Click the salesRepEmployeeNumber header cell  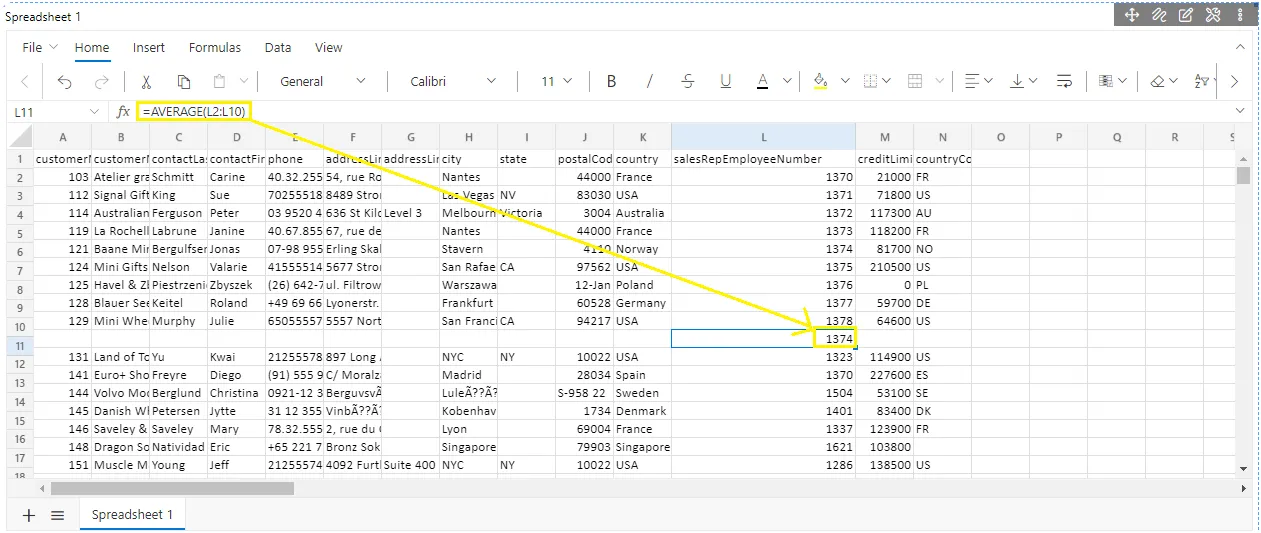[x=763, y=159]
